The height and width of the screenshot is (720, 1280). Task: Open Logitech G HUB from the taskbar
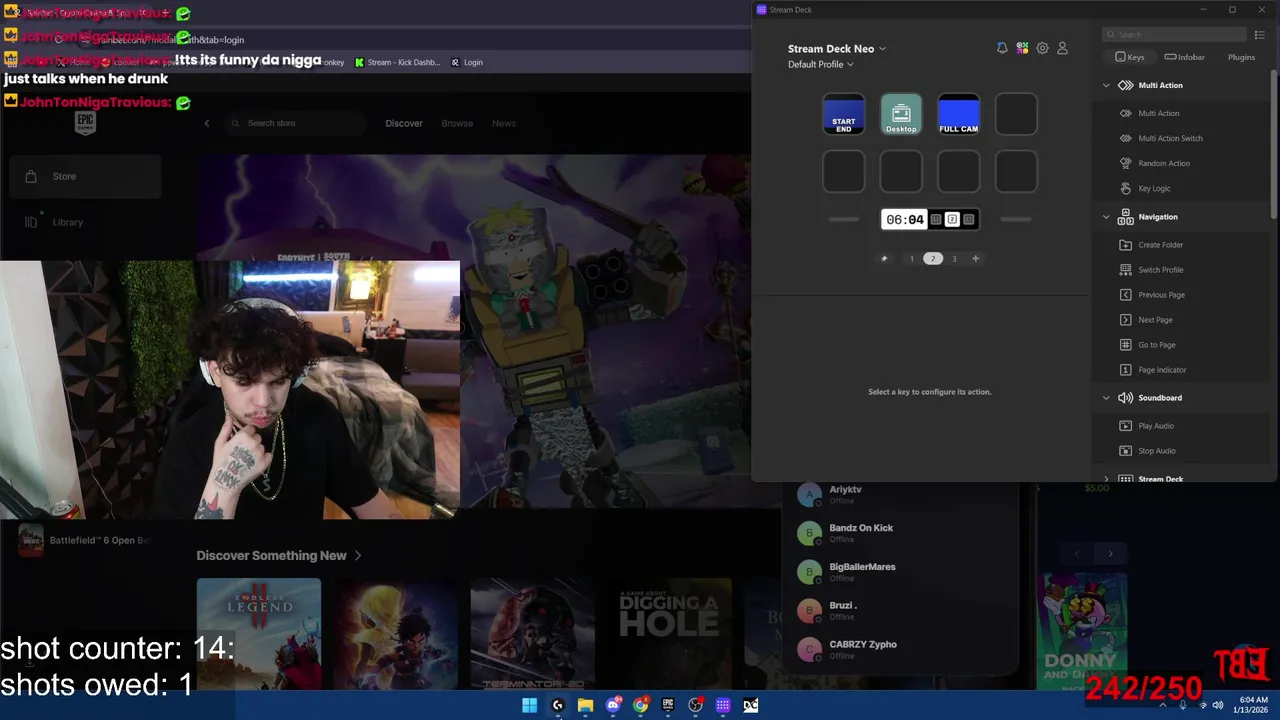(558, 705)
